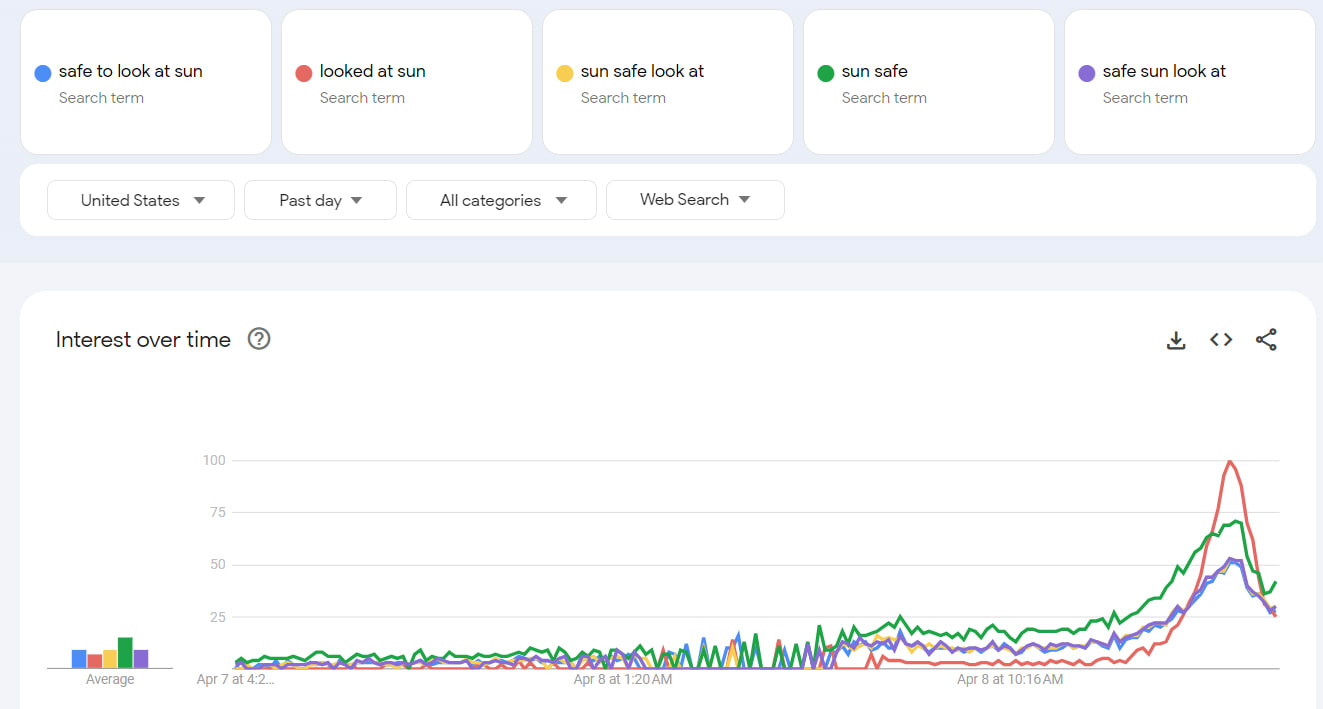Edit the 'safe sun look at' search term

pos(1164,72)
